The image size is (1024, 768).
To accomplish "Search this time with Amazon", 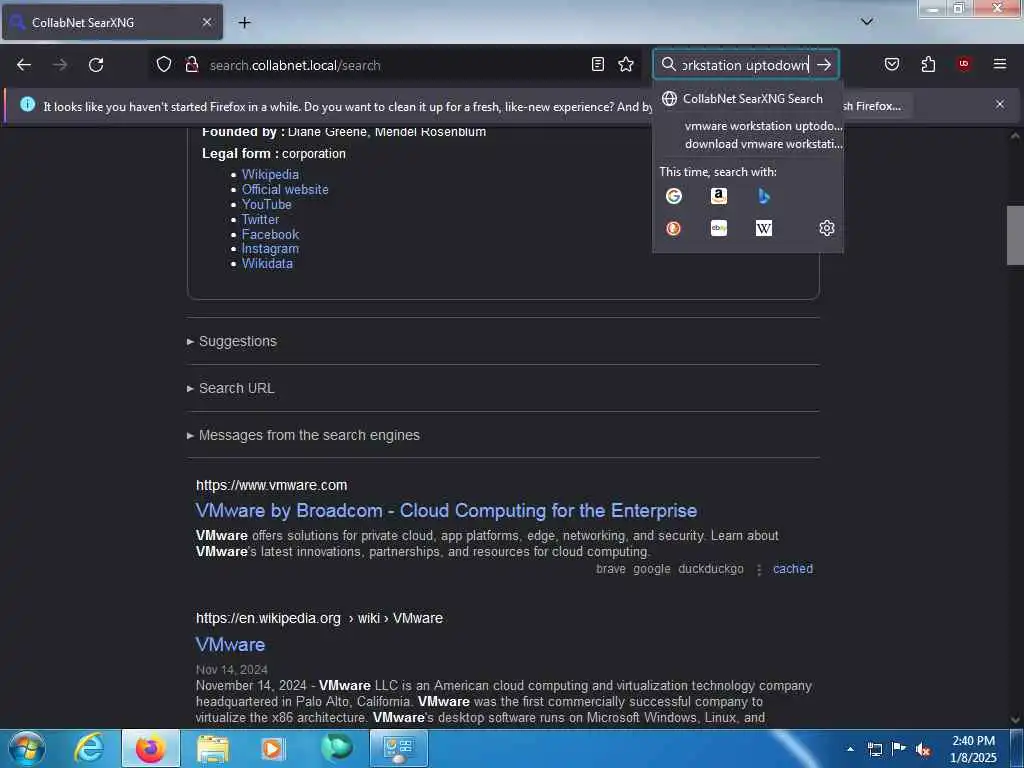I will point(719,196).
